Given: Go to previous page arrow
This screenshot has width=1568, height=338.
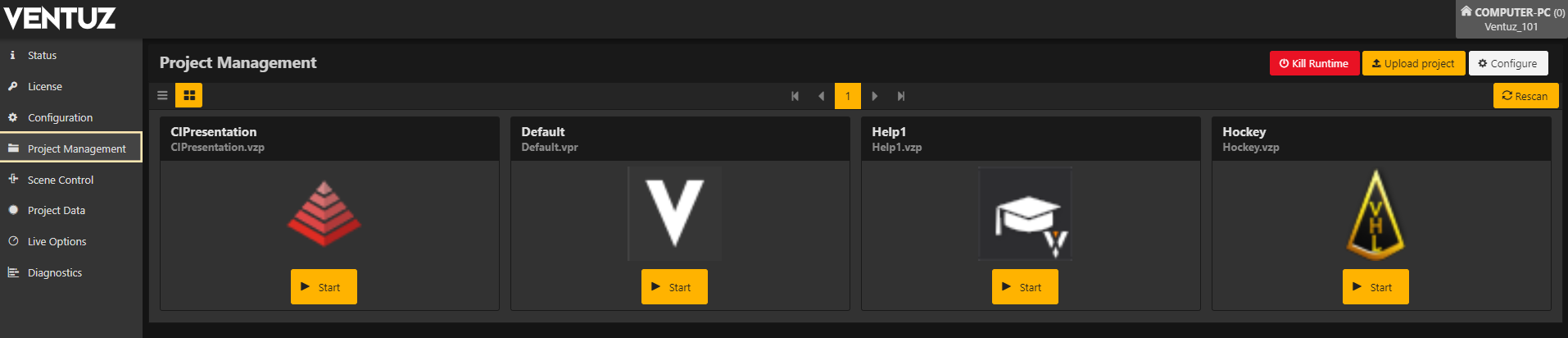Looking at the screenshot, I should (x=821, y=96).
